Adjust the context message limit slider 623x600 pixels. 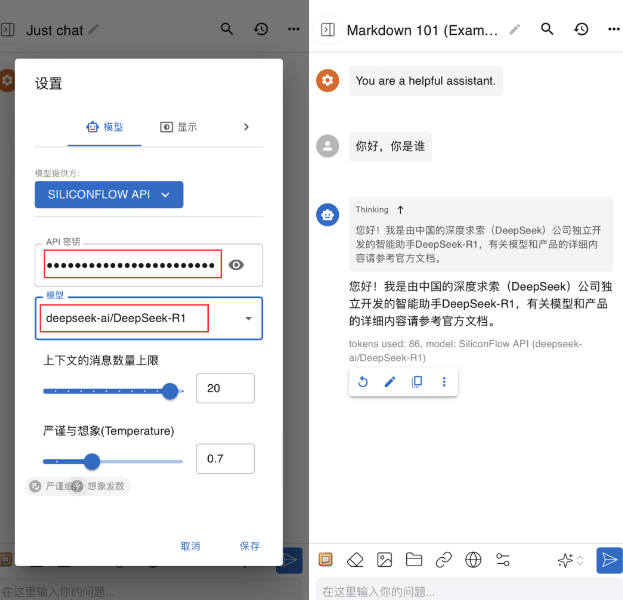pos(170,391)
